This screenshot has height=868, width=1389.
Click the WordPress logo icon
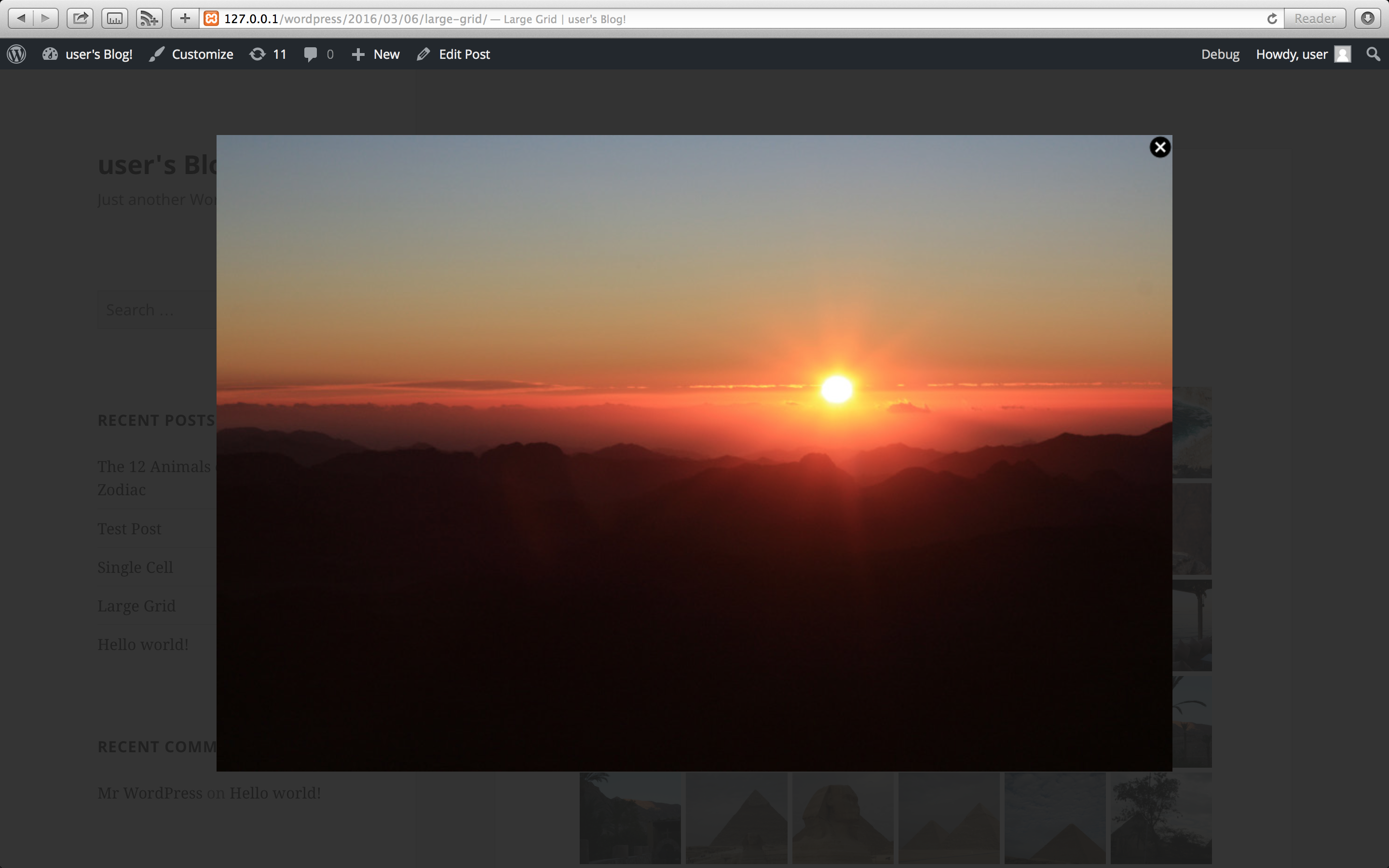(17, 54)
